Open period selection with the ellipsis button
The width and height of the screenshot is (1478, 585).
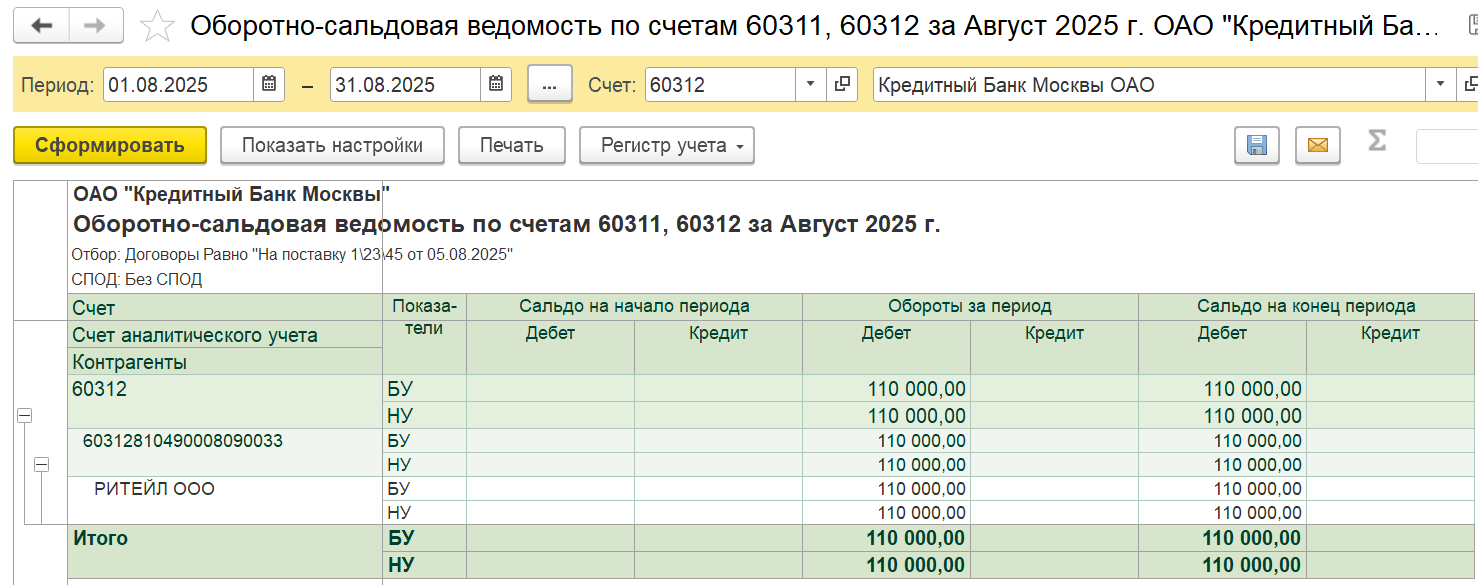[x=549, y=85]
